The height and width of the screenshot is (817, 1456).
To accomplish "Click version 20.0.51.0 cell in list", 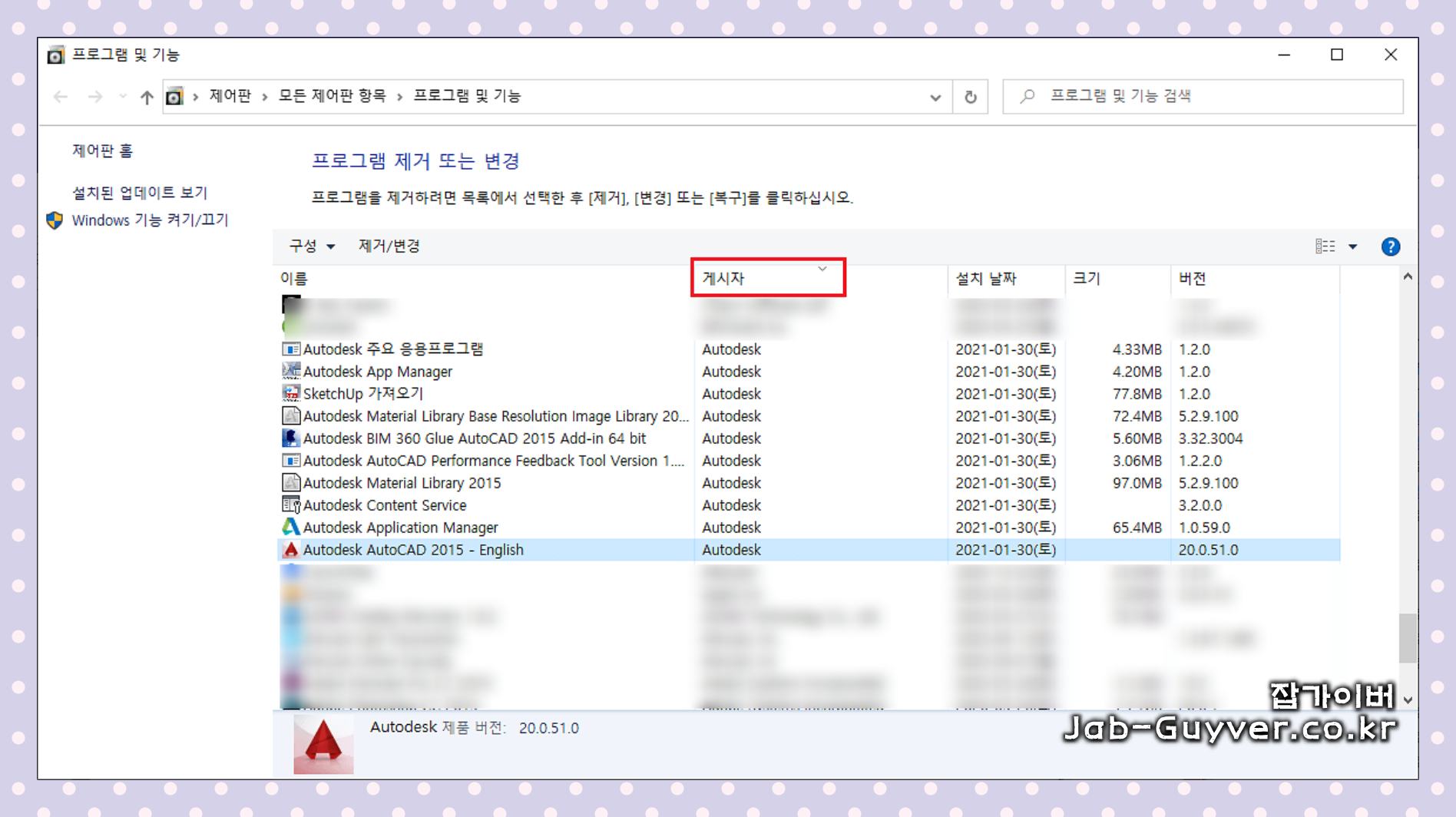I will (1208, 550).
